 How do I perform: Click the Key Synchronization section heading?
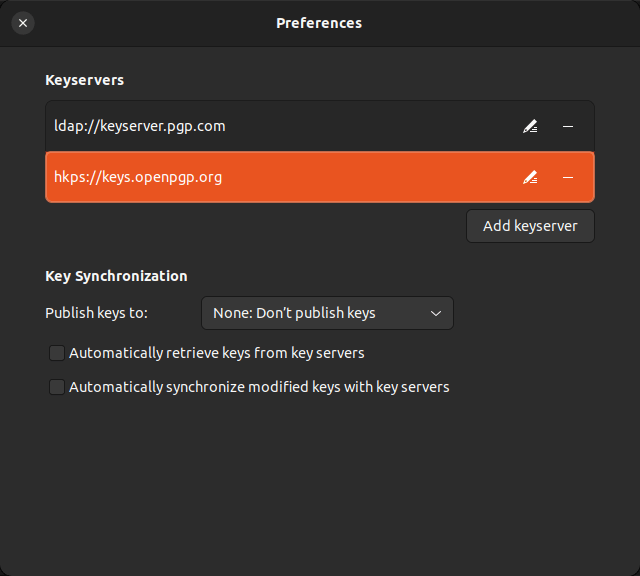(116, 276)
